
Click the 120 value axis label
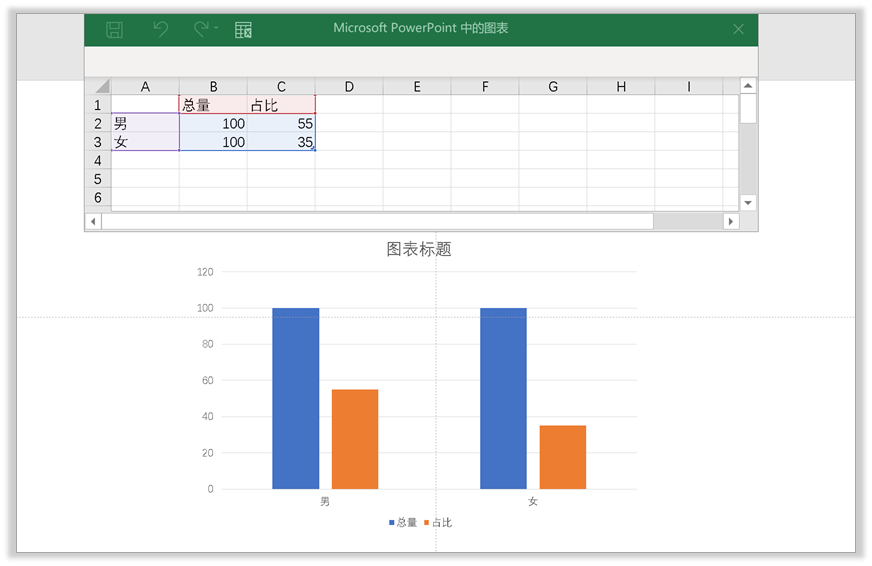tap(205, 272)
